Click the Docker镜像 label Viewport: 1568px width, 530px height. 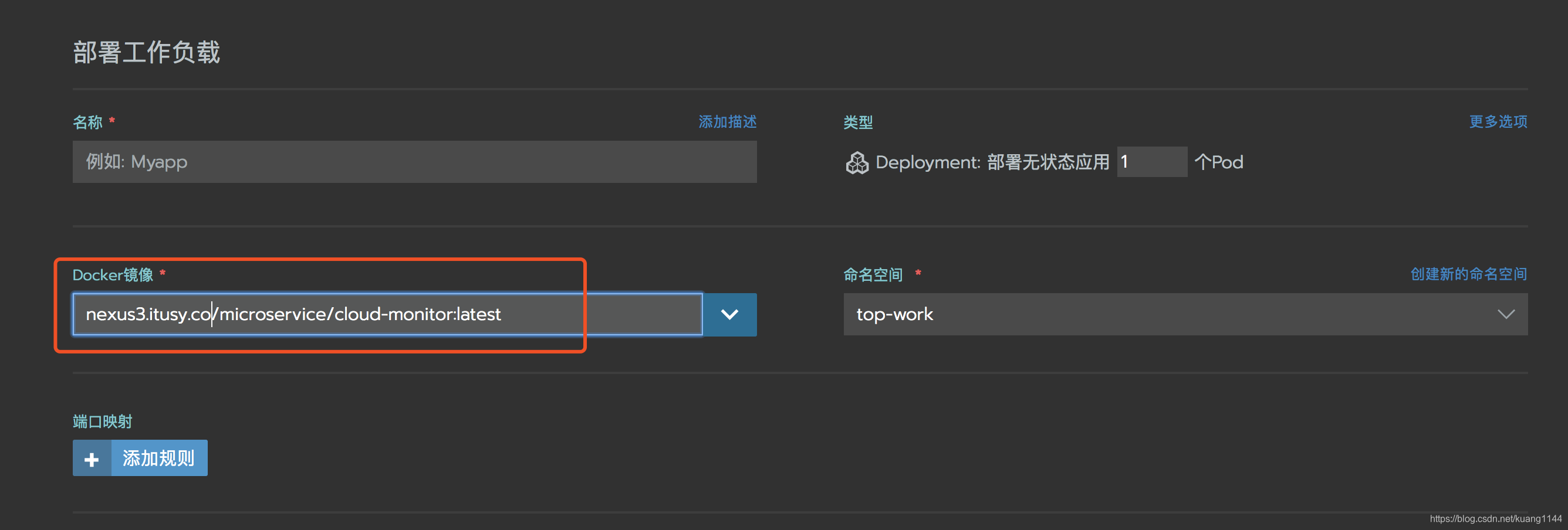113,275
